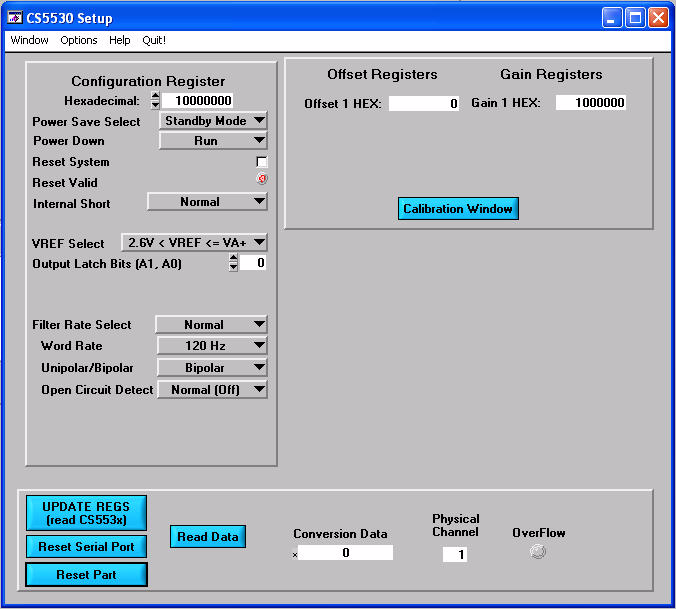Open the Window menu
Image resolution: width=676 pixels, height=609 pixels.
29,40
